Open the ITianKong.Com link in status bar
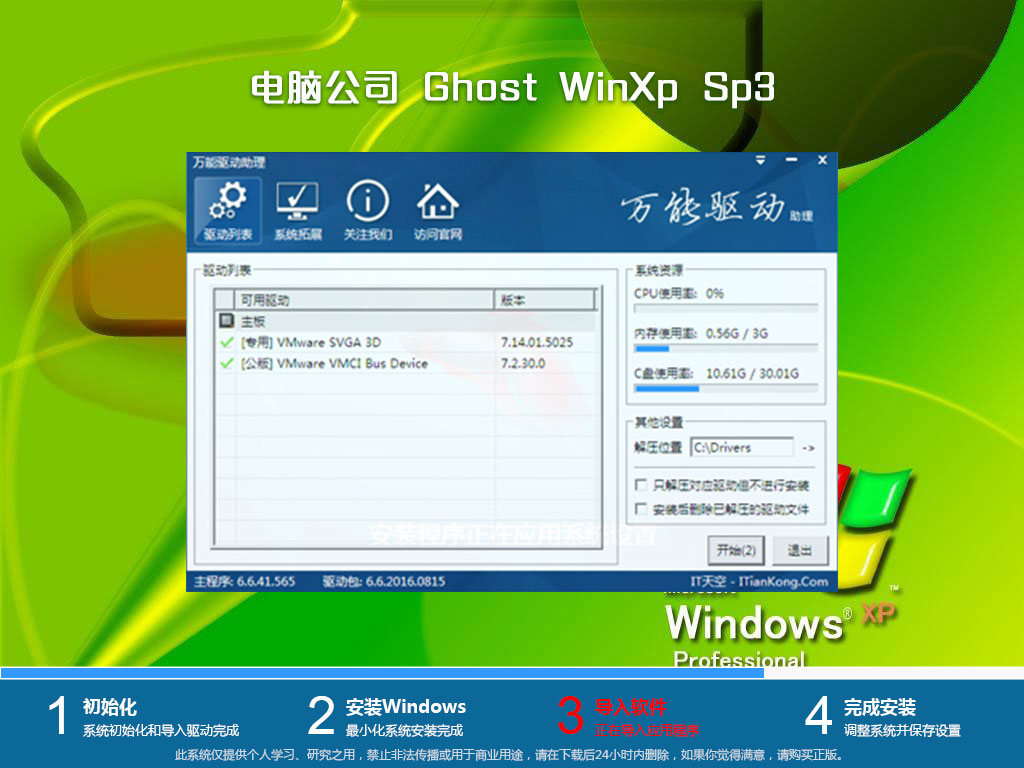 click(760, 581)
